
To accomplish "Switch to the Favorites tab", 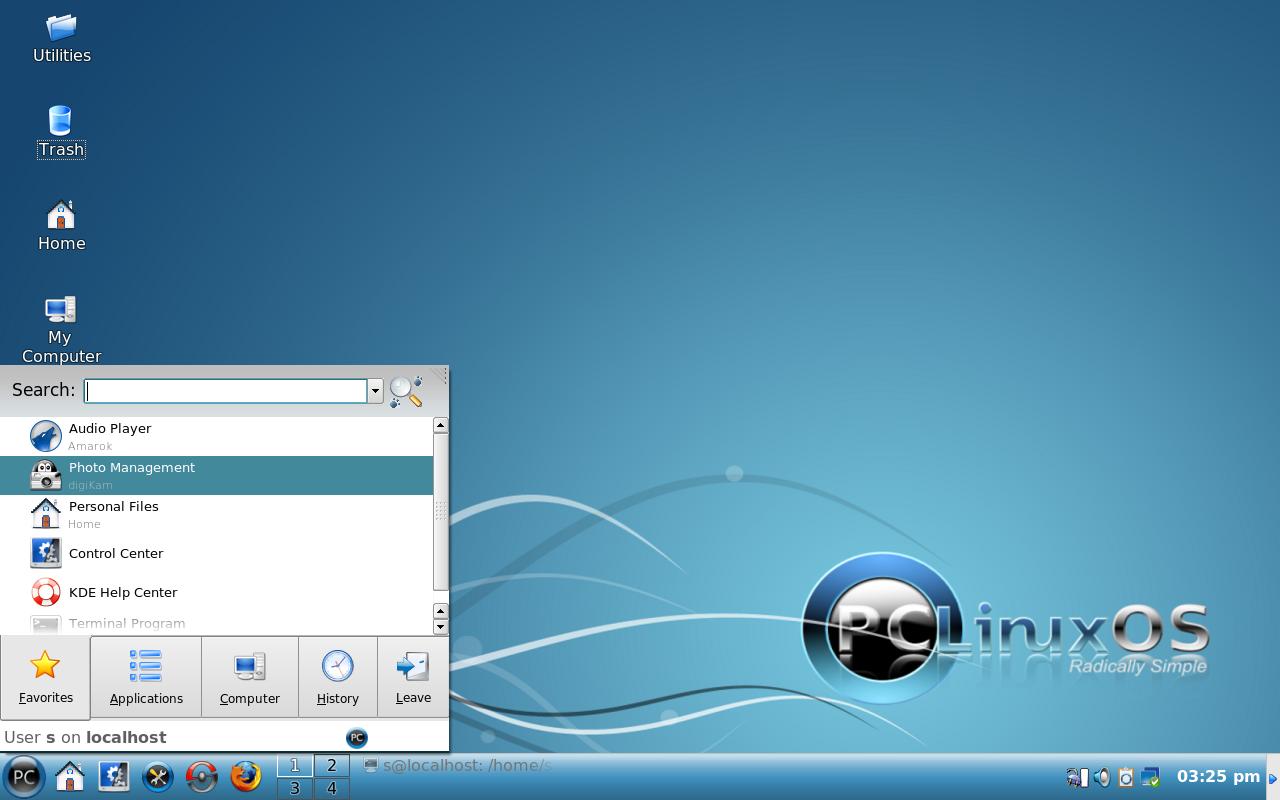I will click(45, 677).
